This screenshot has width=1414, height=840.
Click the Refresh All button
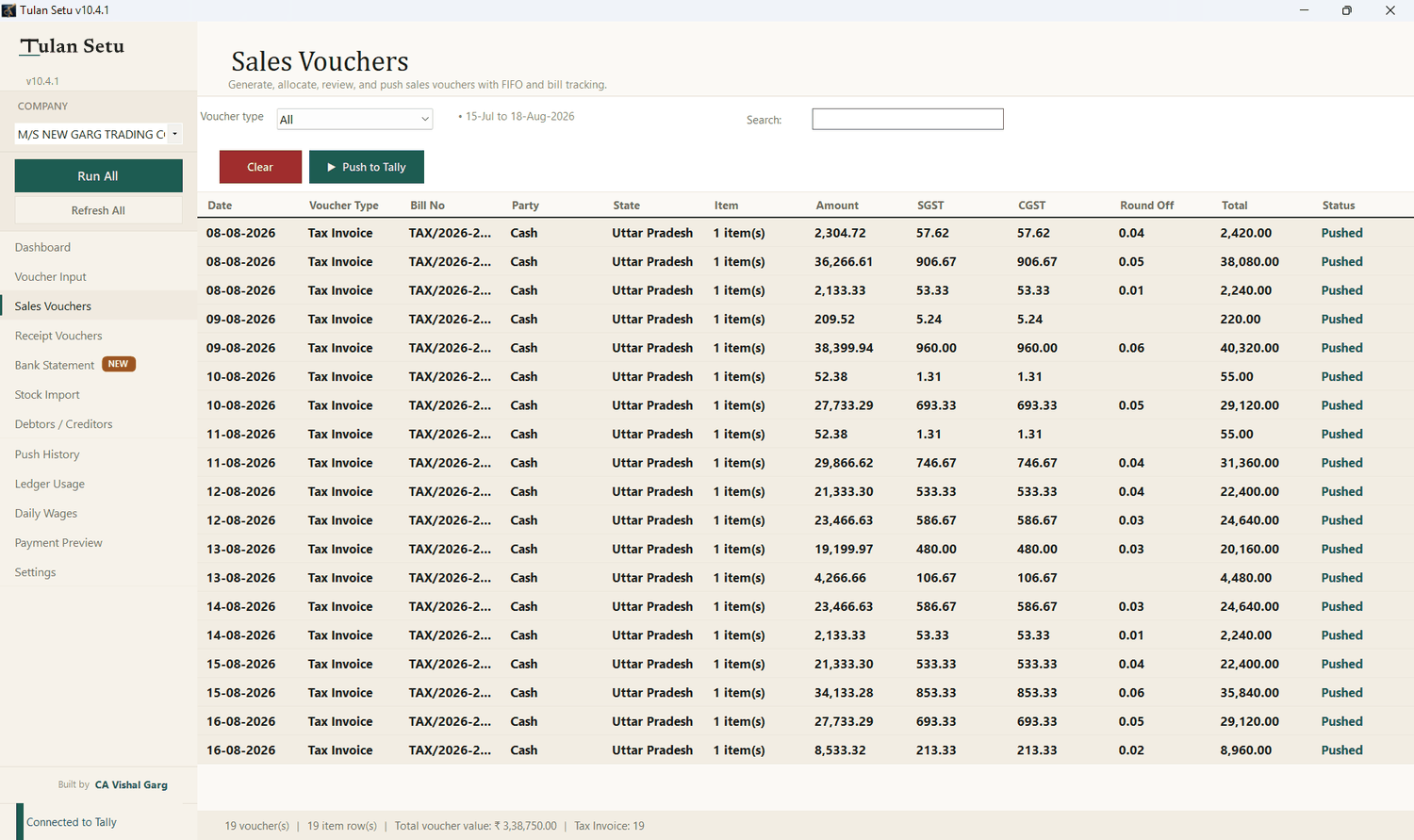98,210
